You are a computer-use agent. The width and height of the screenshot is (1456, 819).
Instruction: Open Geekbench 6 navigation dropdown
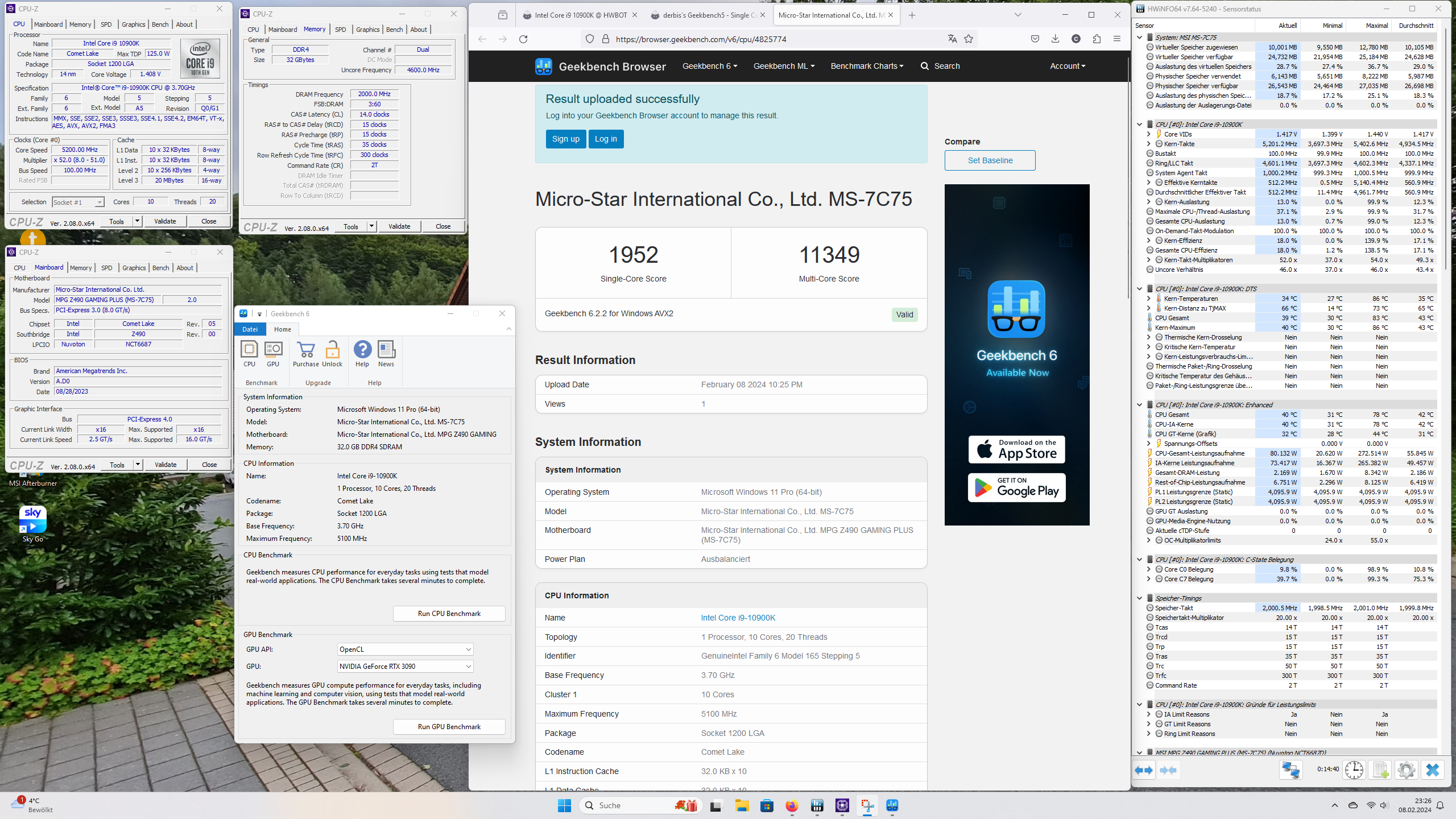coord(710,66)
